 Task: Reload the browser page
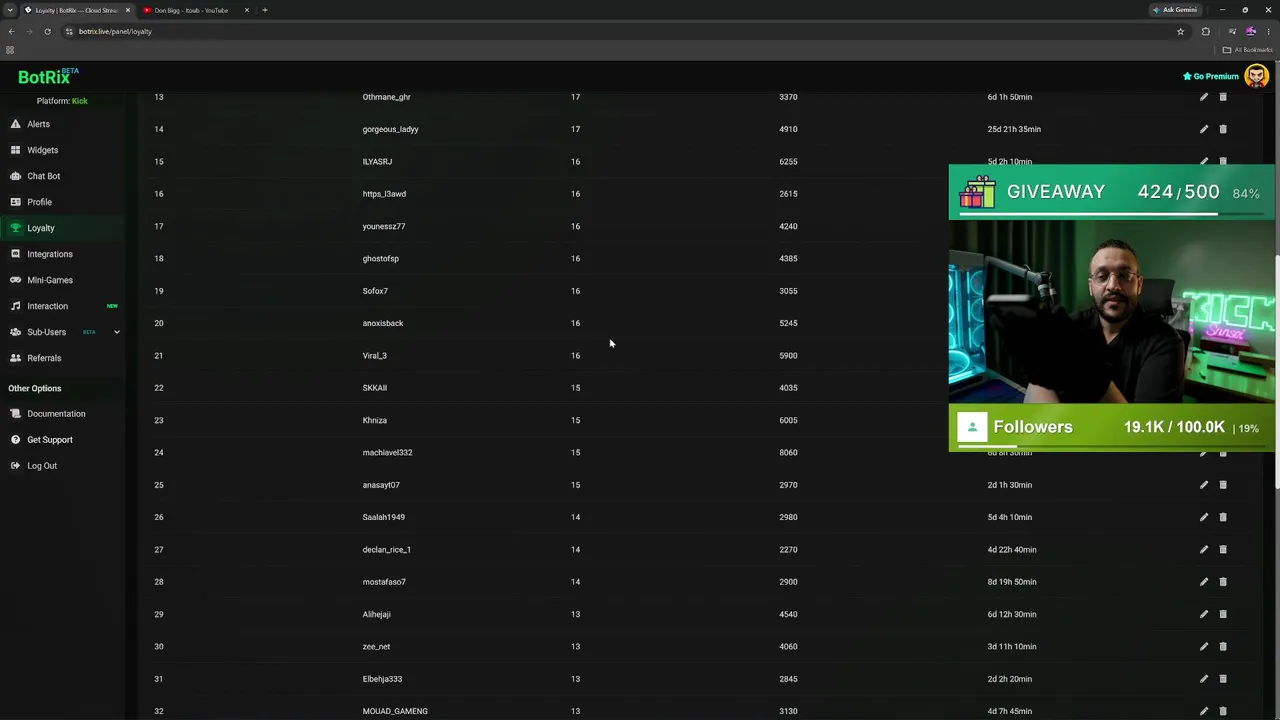pos(47,31)
